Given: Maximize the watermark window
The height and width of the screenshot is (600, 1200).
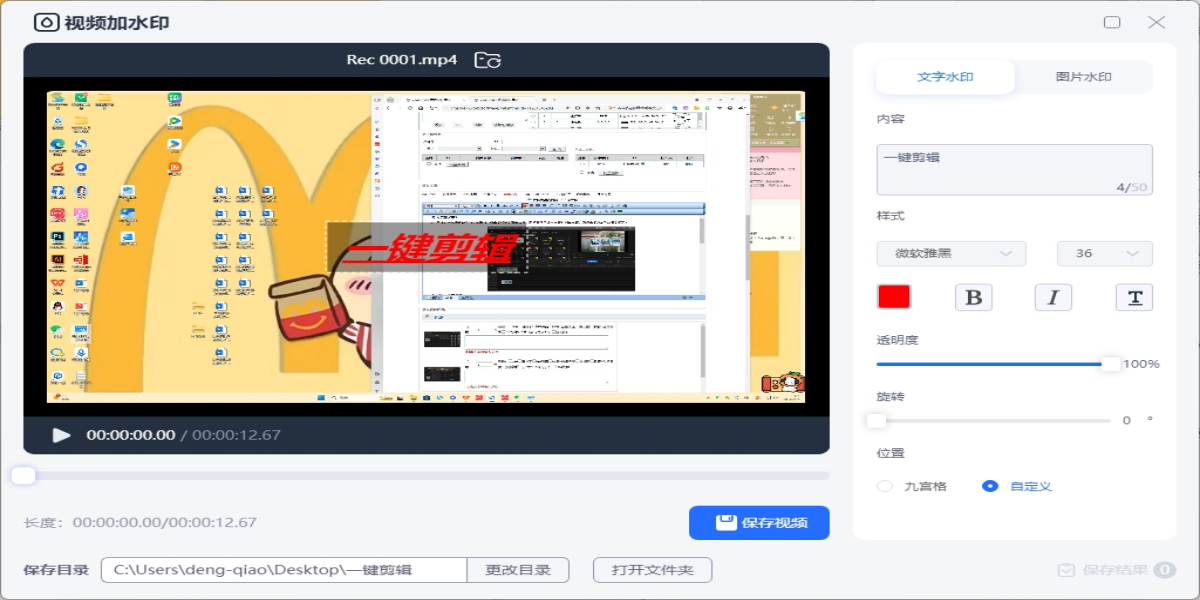Looking at the screenshot, I should click(1112, 22).
